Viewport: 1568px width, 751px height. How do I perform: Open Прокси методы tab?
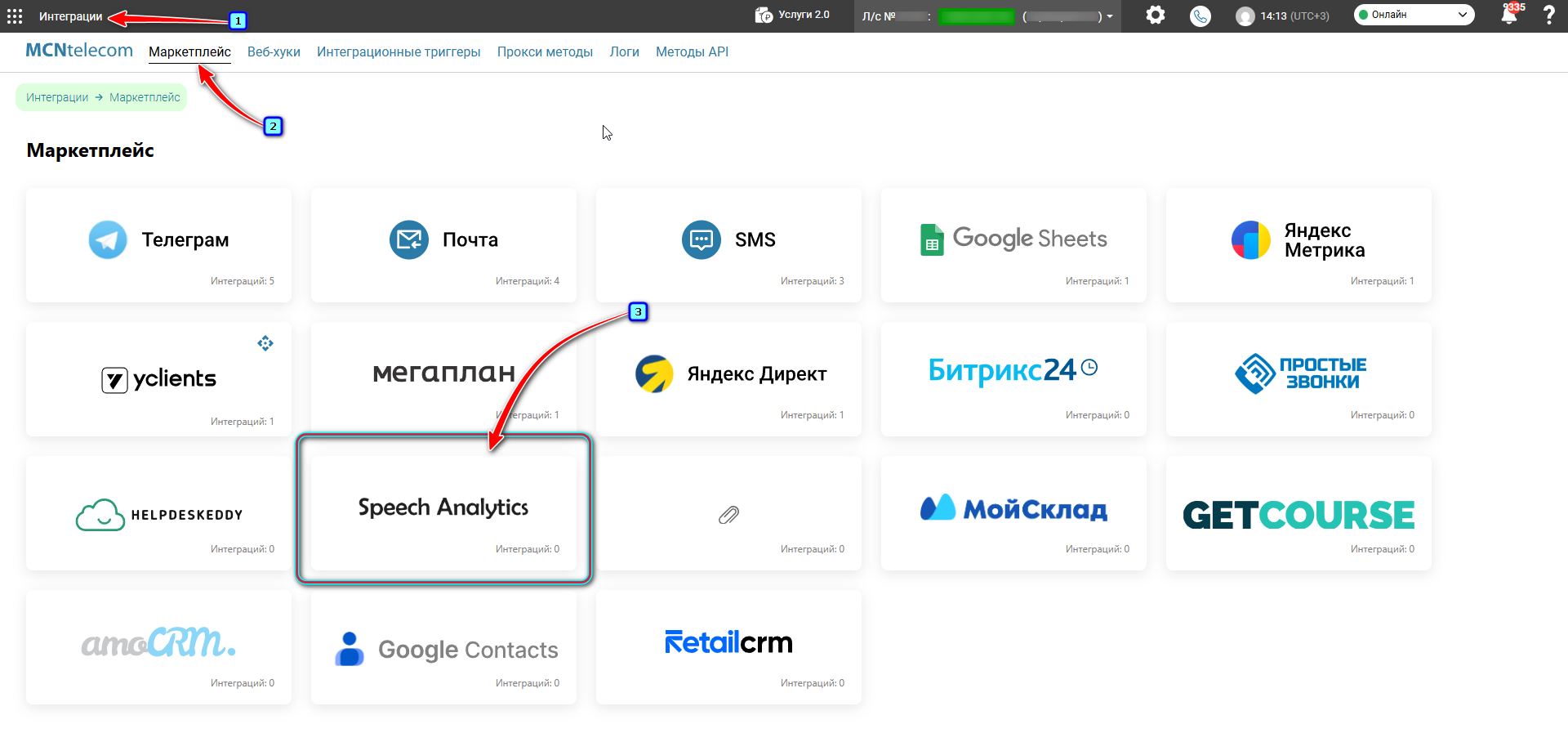pyautogui.click(x=545, y=51)
